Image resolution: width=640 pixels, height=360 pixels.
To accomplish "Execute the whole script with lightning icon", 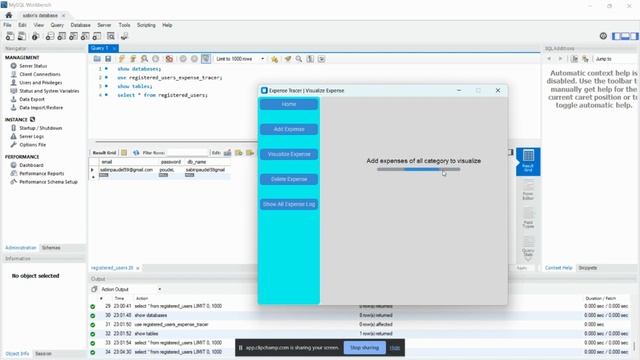I will (122, 59).
